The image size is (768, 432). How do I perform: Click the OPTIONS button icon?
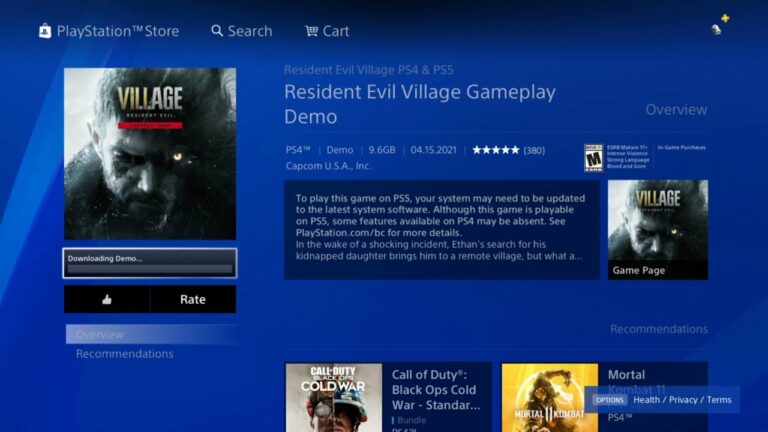pos(609,400)
